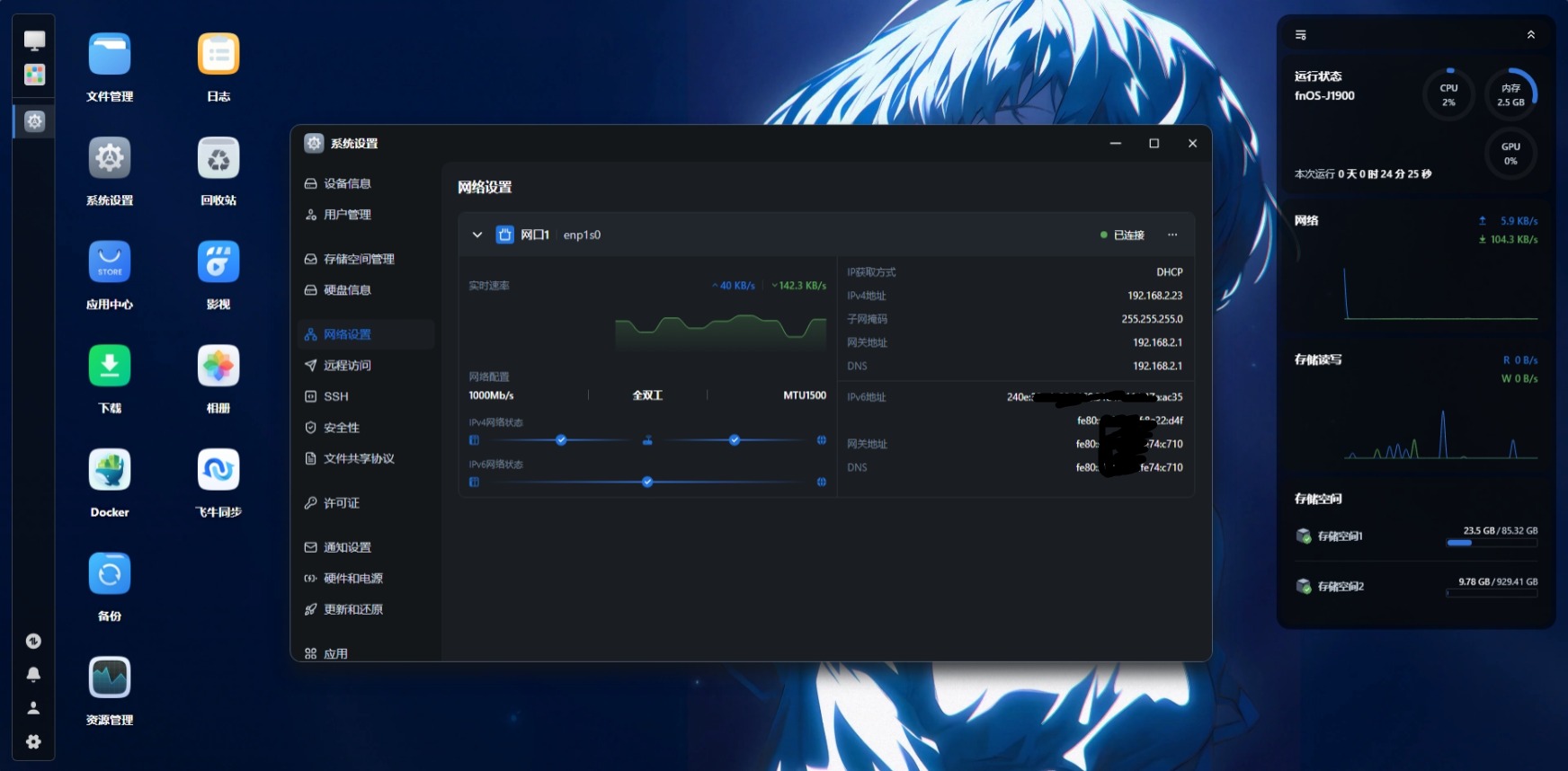Select the running 系统设置 icon in dock
The width and height of the screenshot is (1568, 771).
pyautogui.click(x=34, y=121)
